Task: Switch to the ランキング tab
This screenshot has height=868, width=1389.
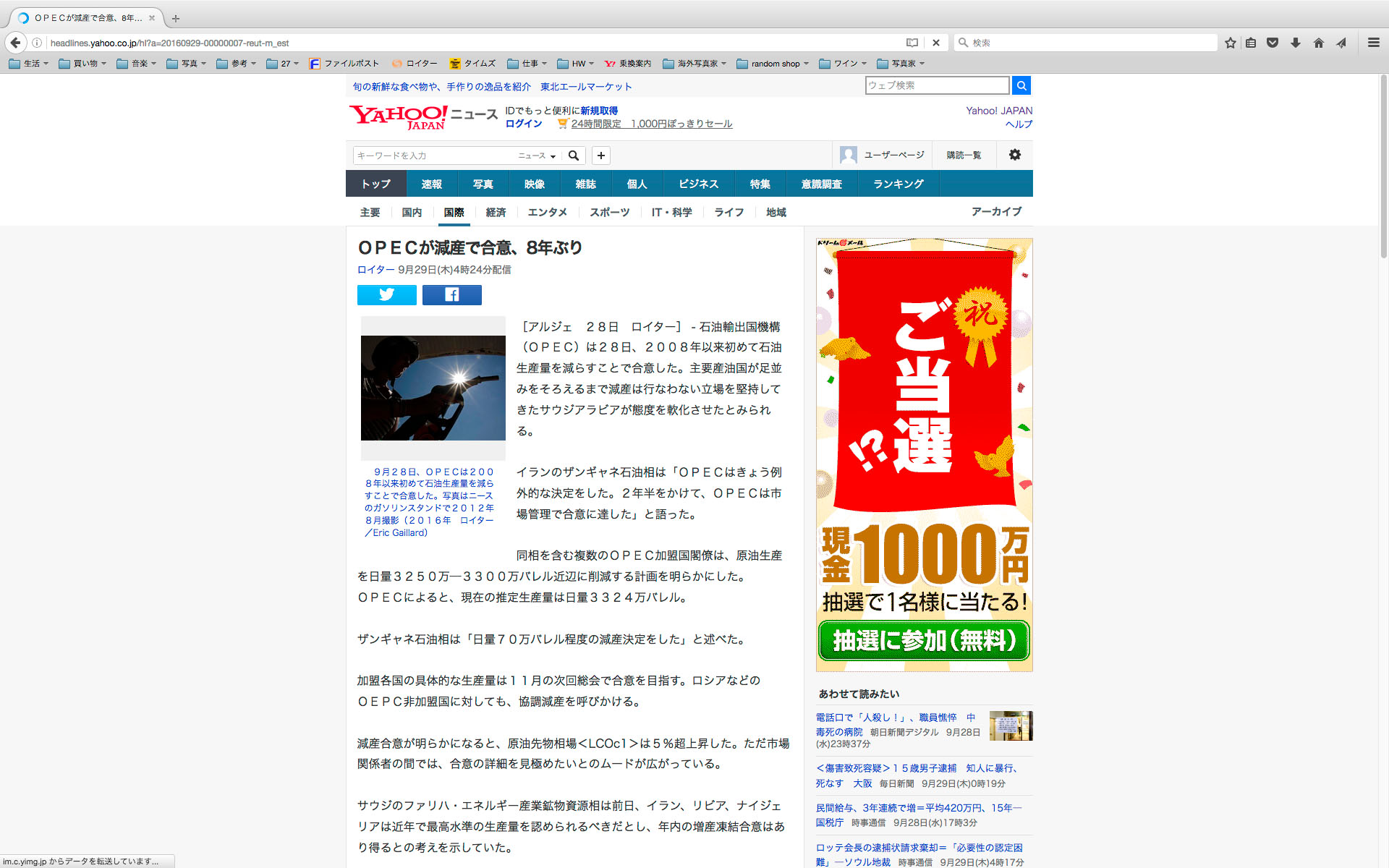Action: tap(898, 184)
